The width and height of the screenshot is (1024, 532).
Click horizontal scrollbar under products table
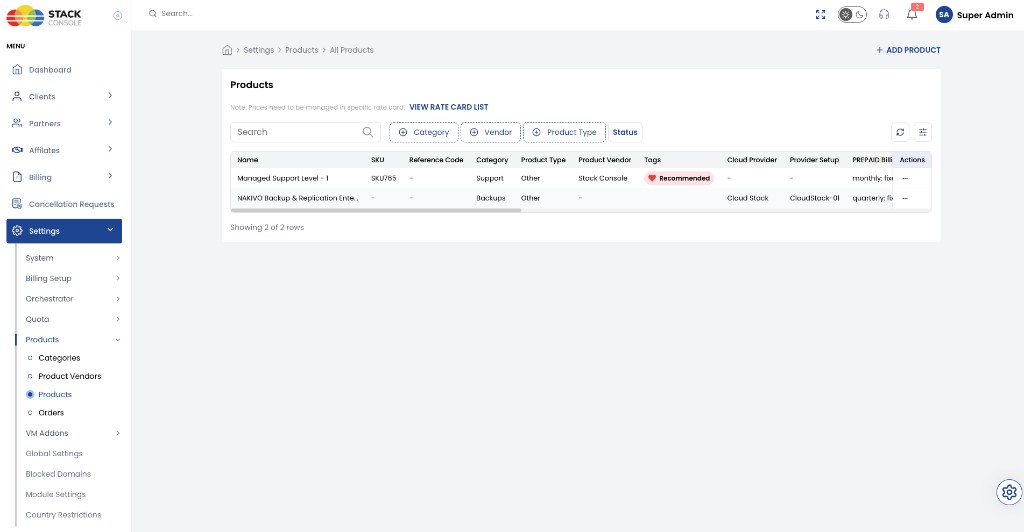coord(376,210)
